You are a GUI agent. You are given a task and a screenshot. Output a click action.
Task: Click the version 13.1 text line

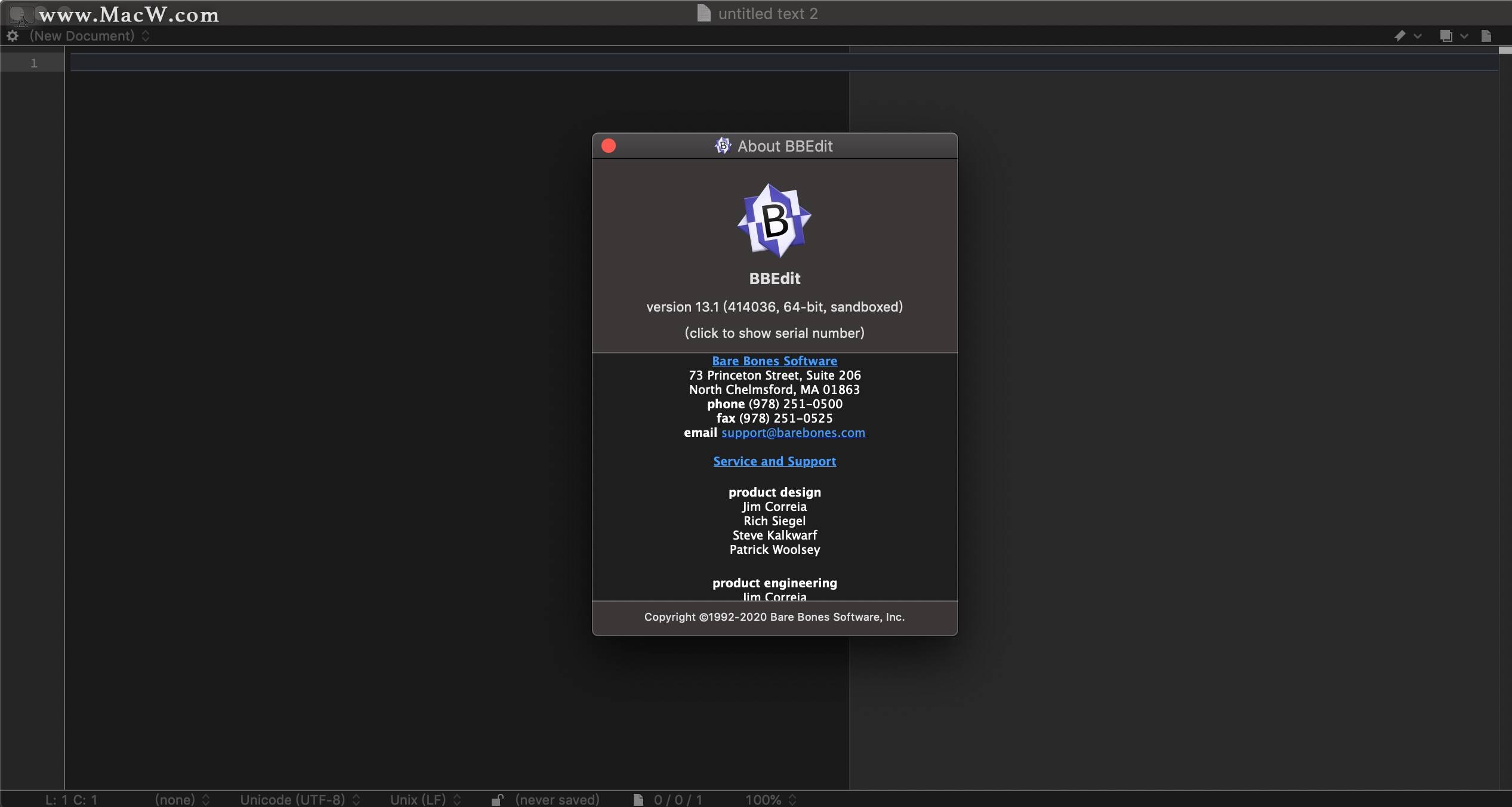[774, 307]
